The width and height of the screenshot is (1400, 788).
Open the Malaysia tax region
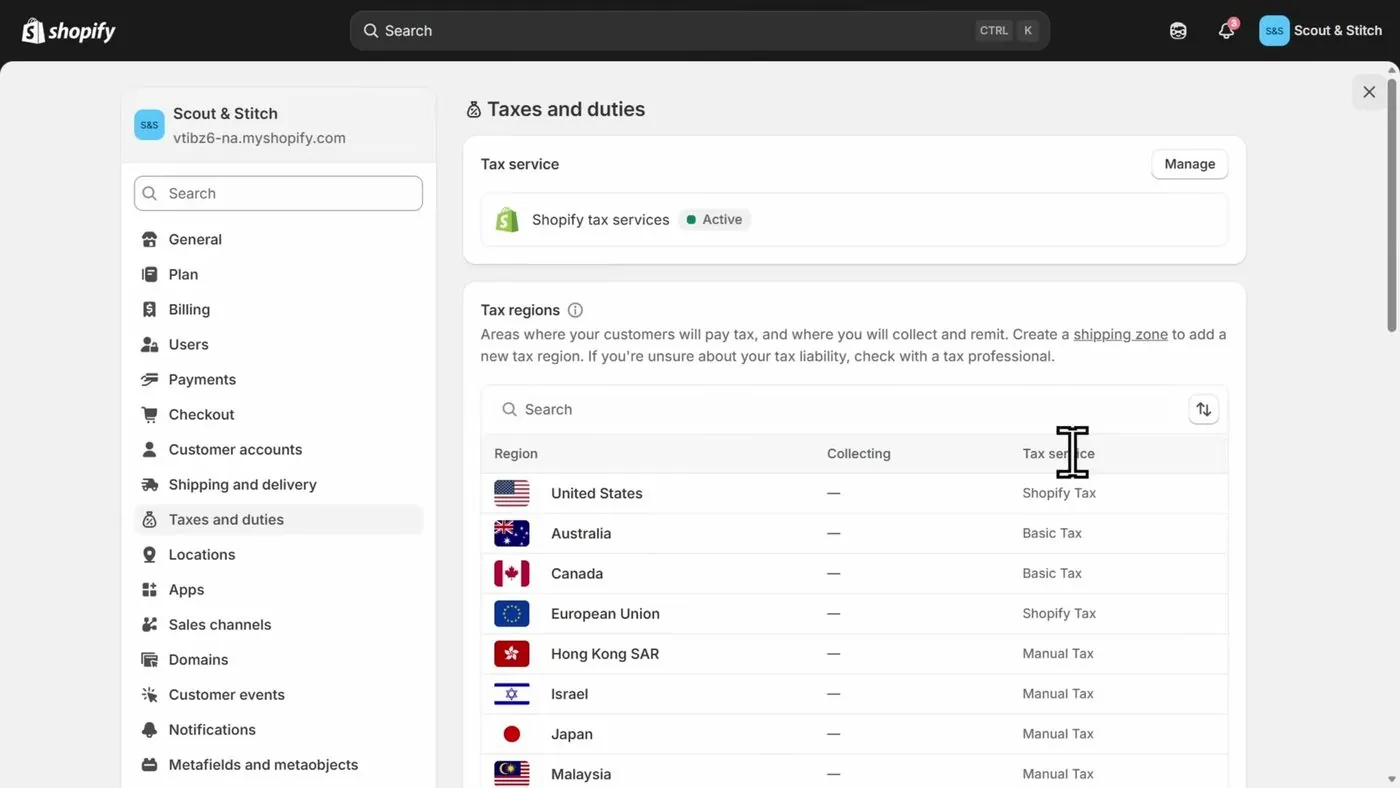tap(854, 773)
